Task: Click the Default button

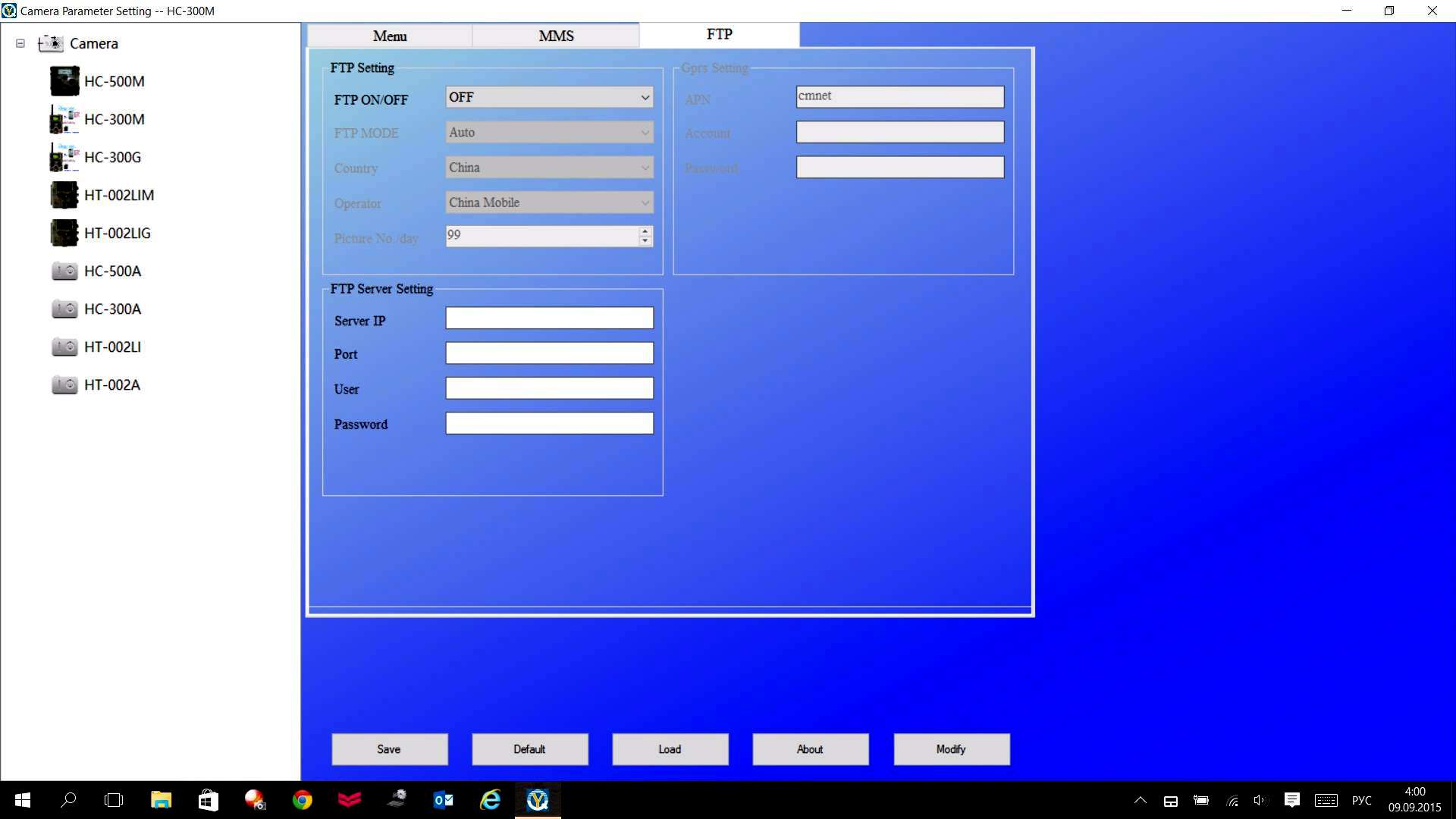Action: [530, 748]
